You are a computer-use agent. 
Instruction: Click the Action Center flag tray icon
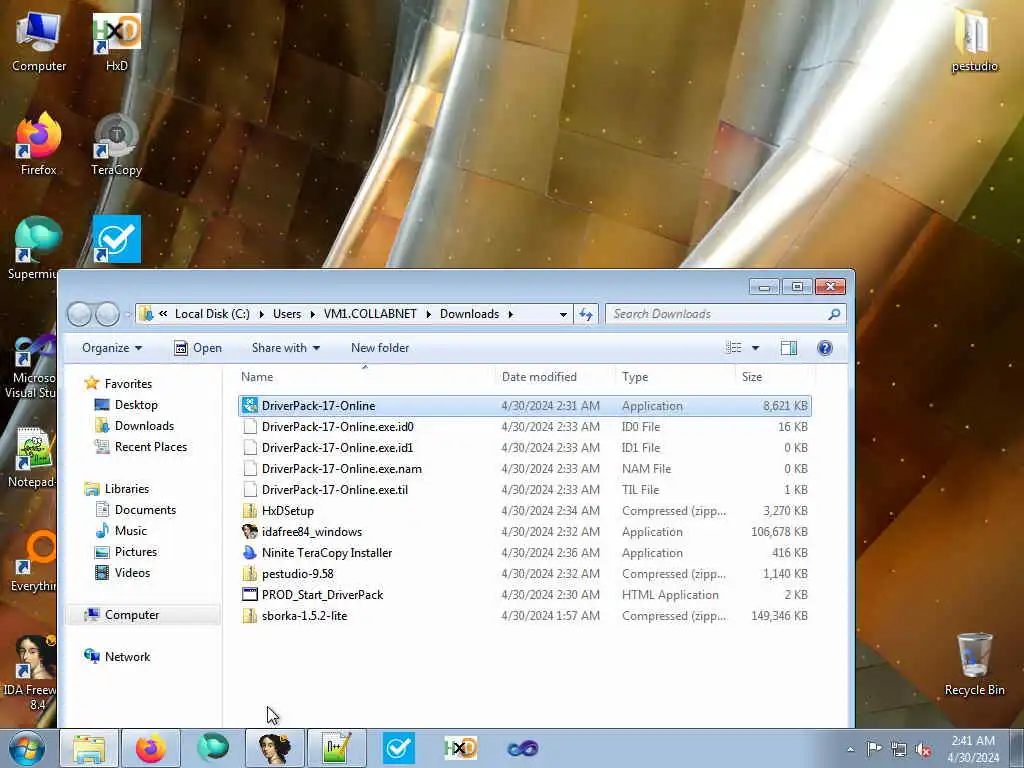pyautogui.click(x=874, y=748)
